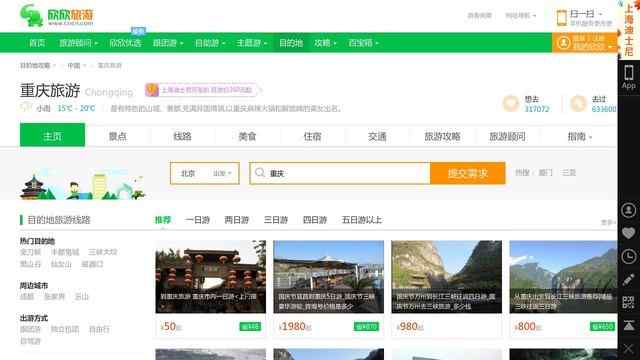This screenshot has height=360, width=640.
Task: Open the 旅游顾问 page tab
Action: [507, 136]
